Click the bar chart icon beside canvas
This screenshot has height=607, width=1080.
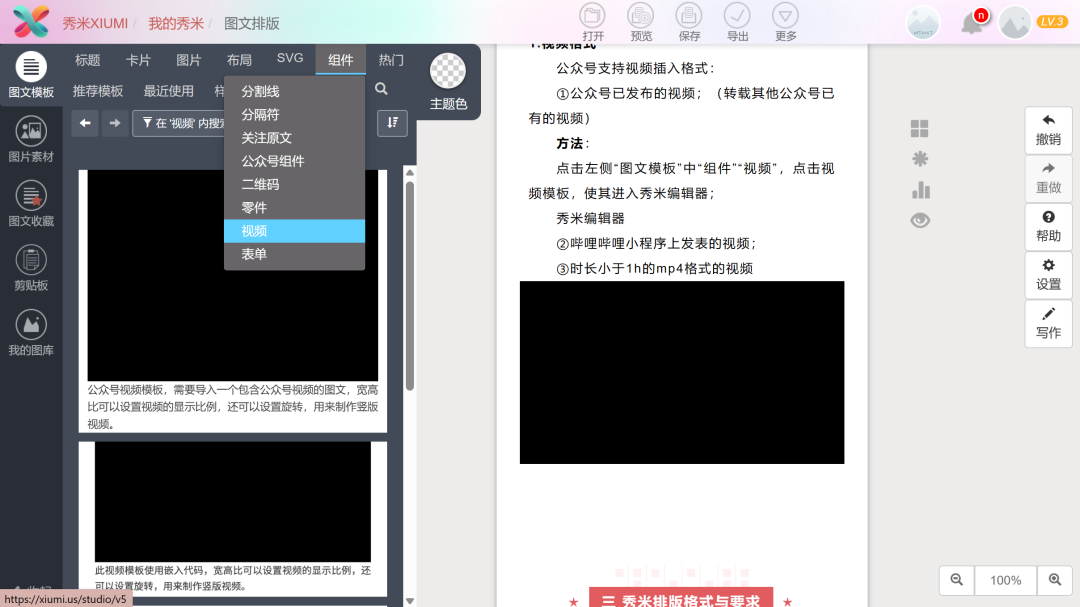coord(920,189)
